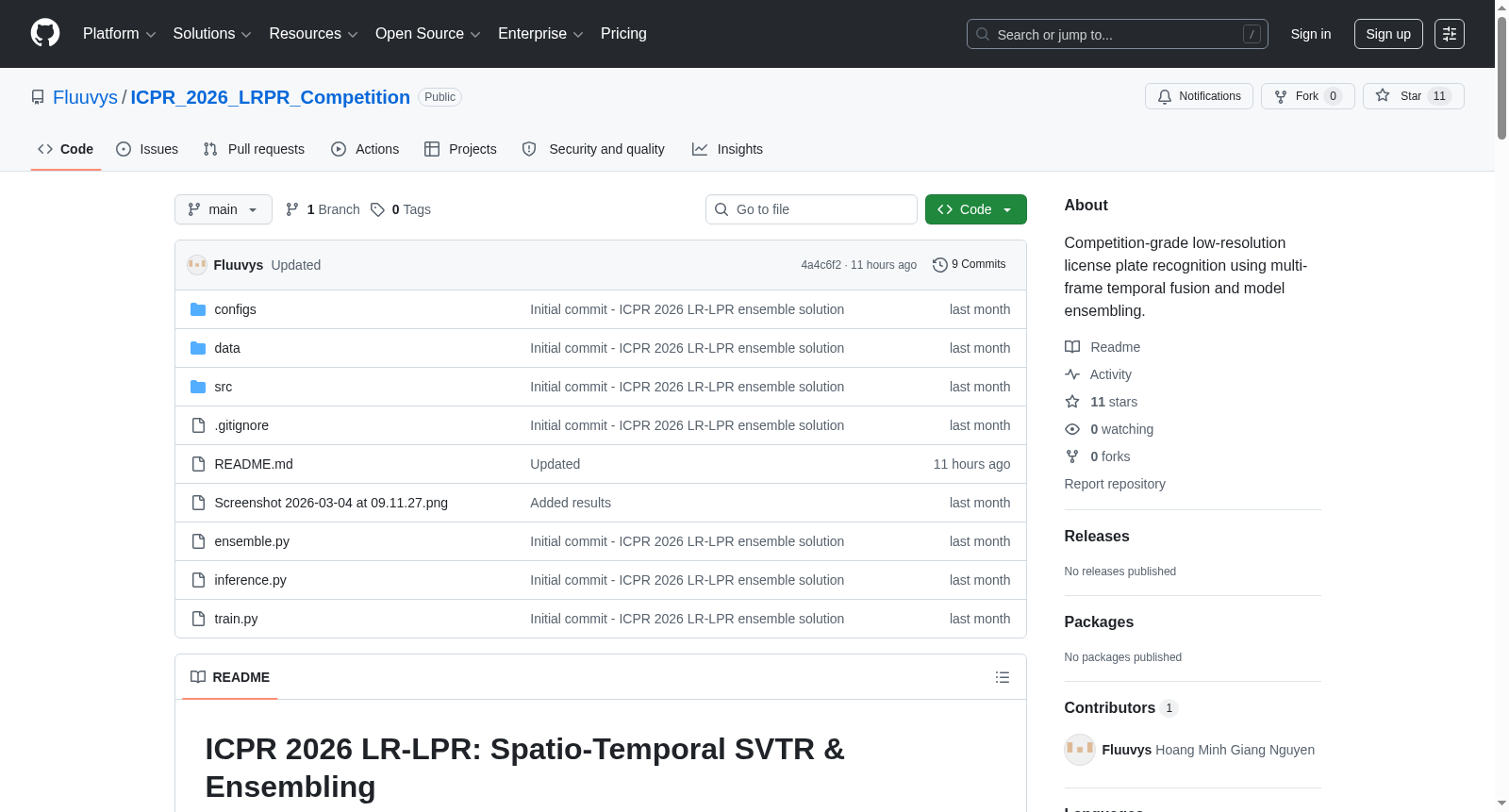This screenshot has width=1509, height=812.
Task: Open the command palette icon in header
Action: coord(1450,34)
